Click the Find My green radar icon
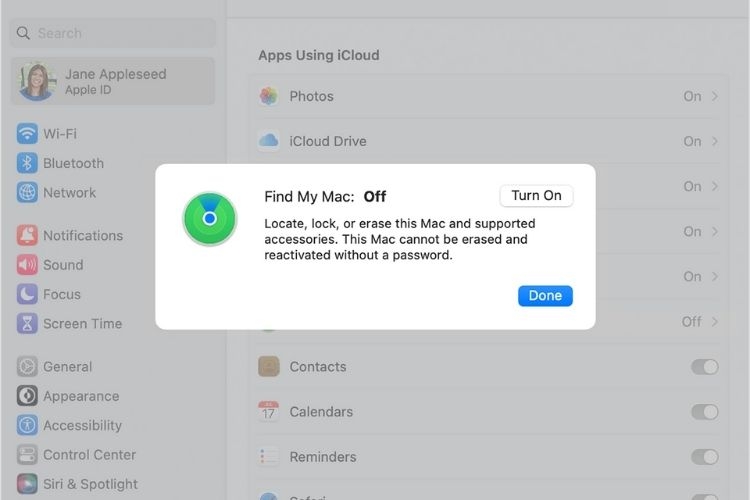This screenshot has width=750, height=500. click(210, 219)
